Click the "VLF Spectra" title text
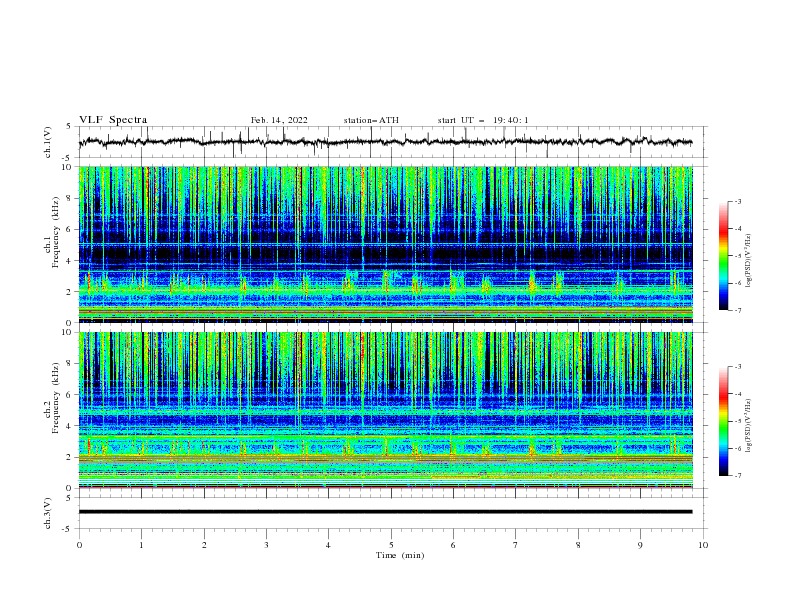The image size is (792, 612). [x=113, y=120]
